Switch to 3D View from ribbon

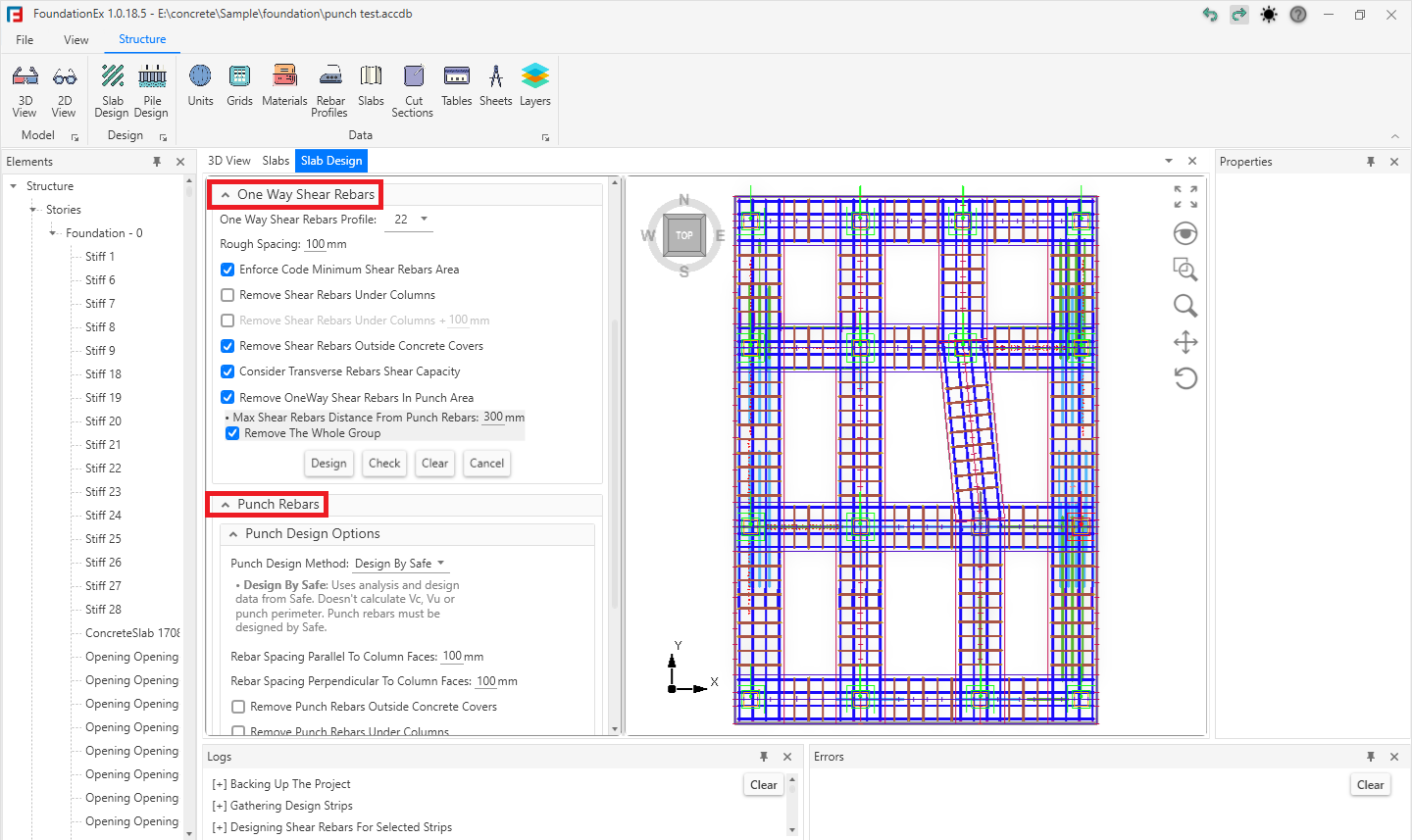25,91
